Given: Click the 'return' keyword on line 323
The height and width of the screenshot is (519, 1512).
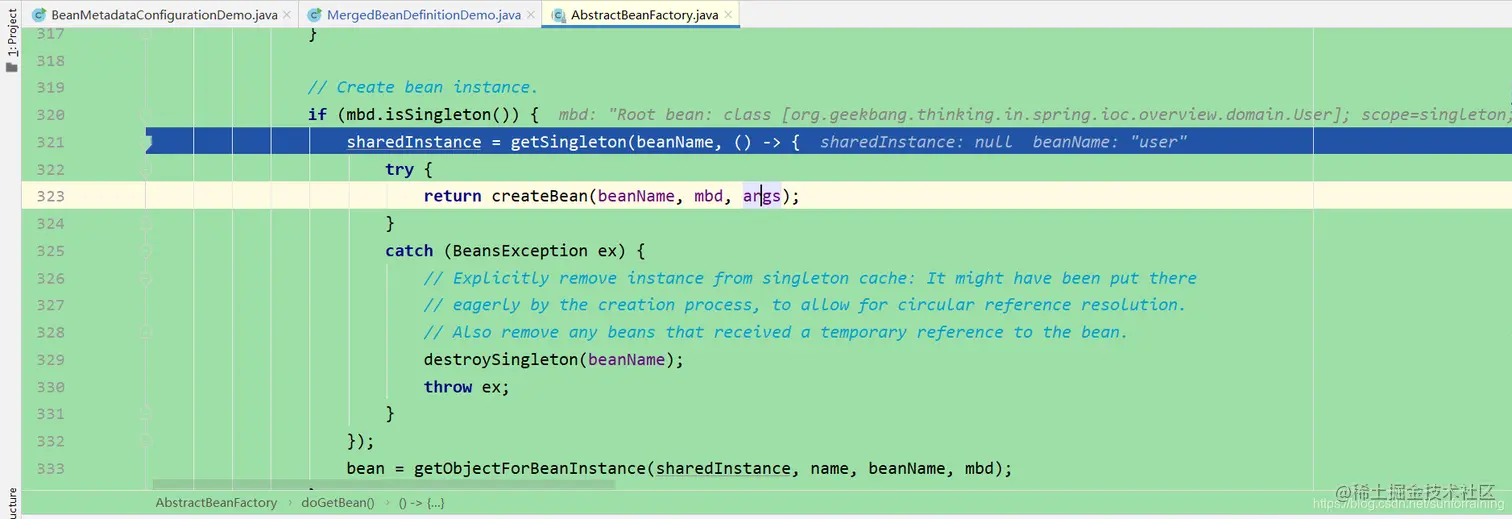Looking at the screenshot, I should pyautogui.click(x=452, y=196).
